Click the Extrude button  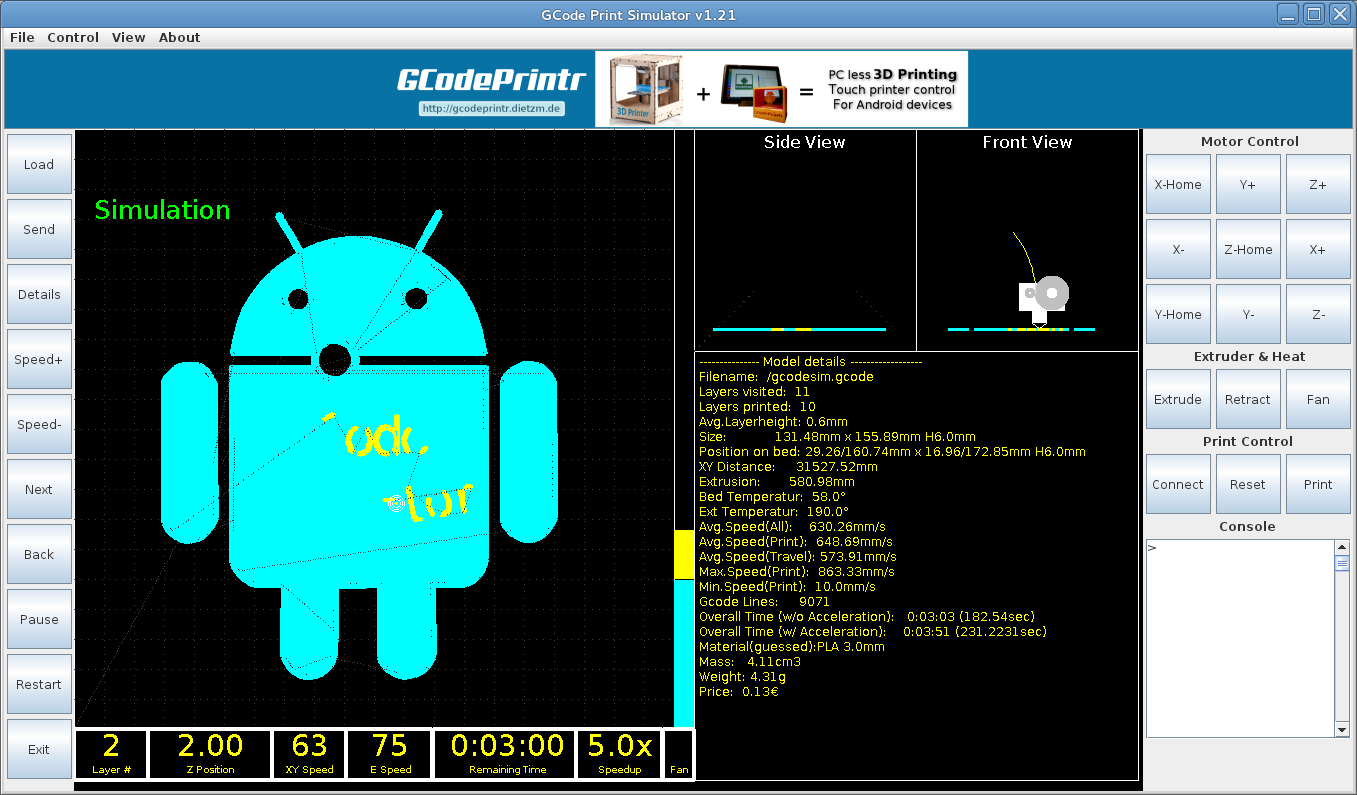coord(1178,399)
